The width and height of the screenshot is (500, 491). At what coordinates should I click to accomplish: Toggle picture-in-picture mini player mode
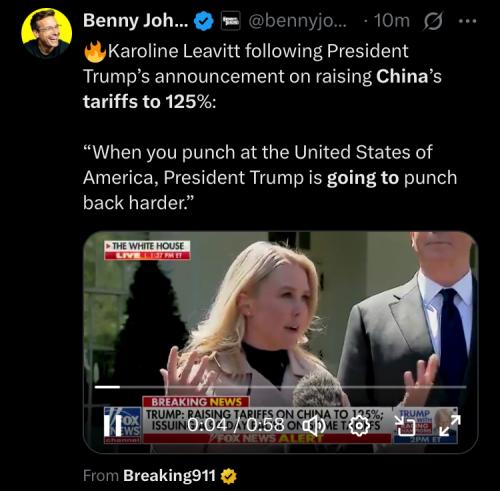(405, 426)
